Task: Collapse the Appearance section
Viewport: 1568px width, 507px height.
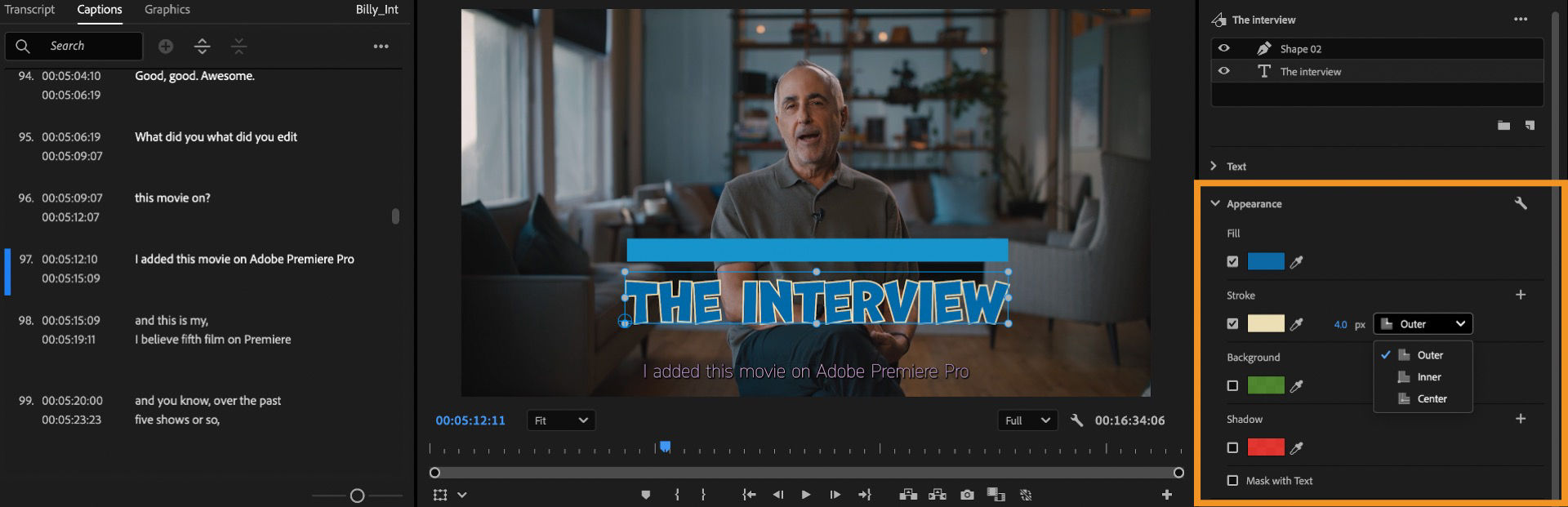Action: click(1214, 203)
